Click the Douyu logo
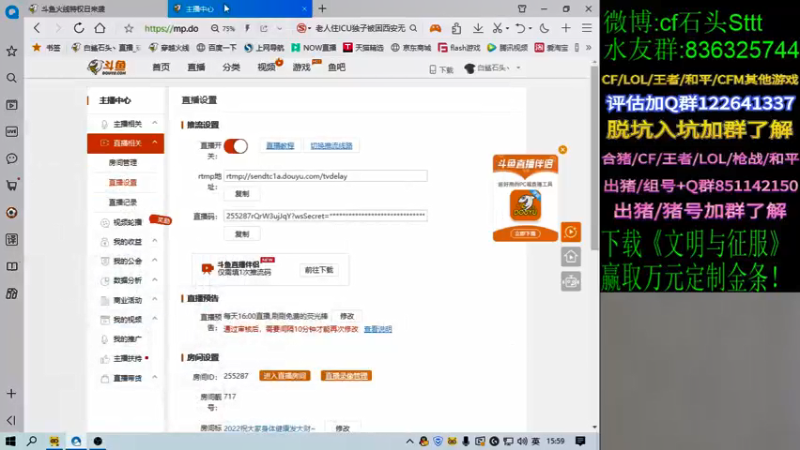 click(x=107, y=67)
